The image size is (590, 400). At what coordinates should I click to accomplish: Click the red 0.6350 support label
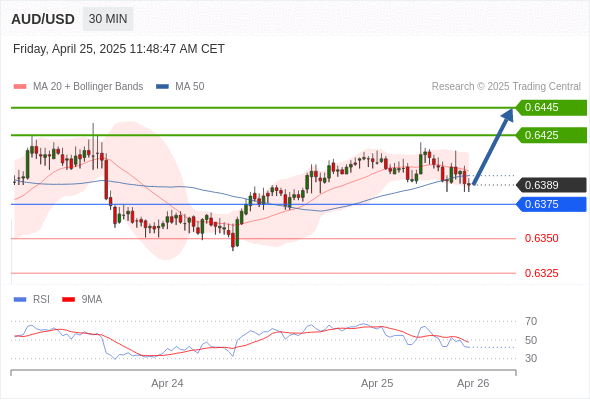pos(541,238)
